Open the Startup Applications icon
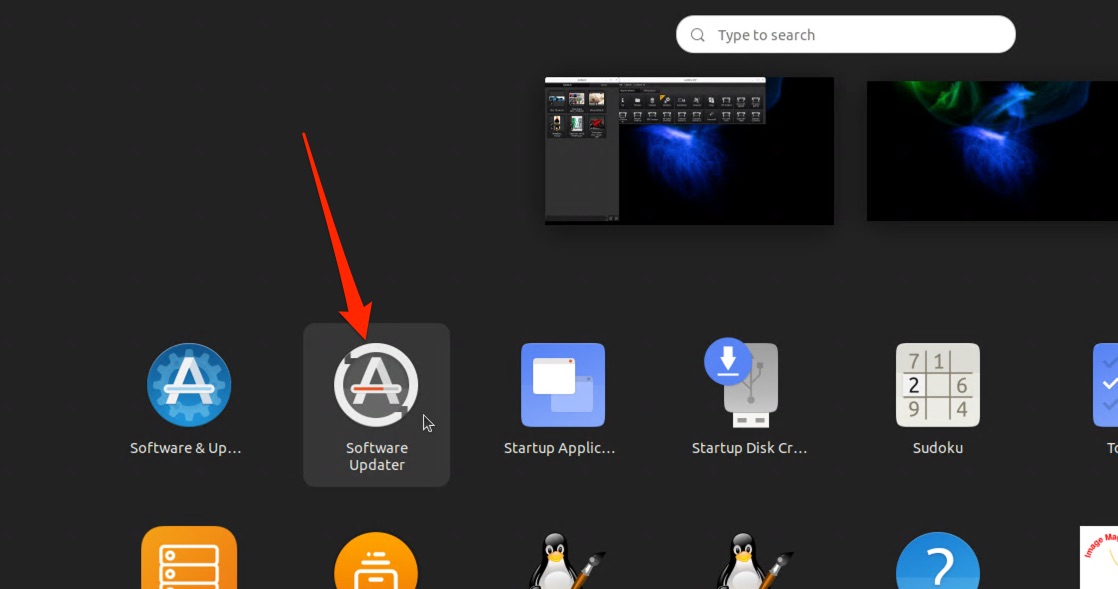Screen dimensions: 1118x589 (563, 385)
